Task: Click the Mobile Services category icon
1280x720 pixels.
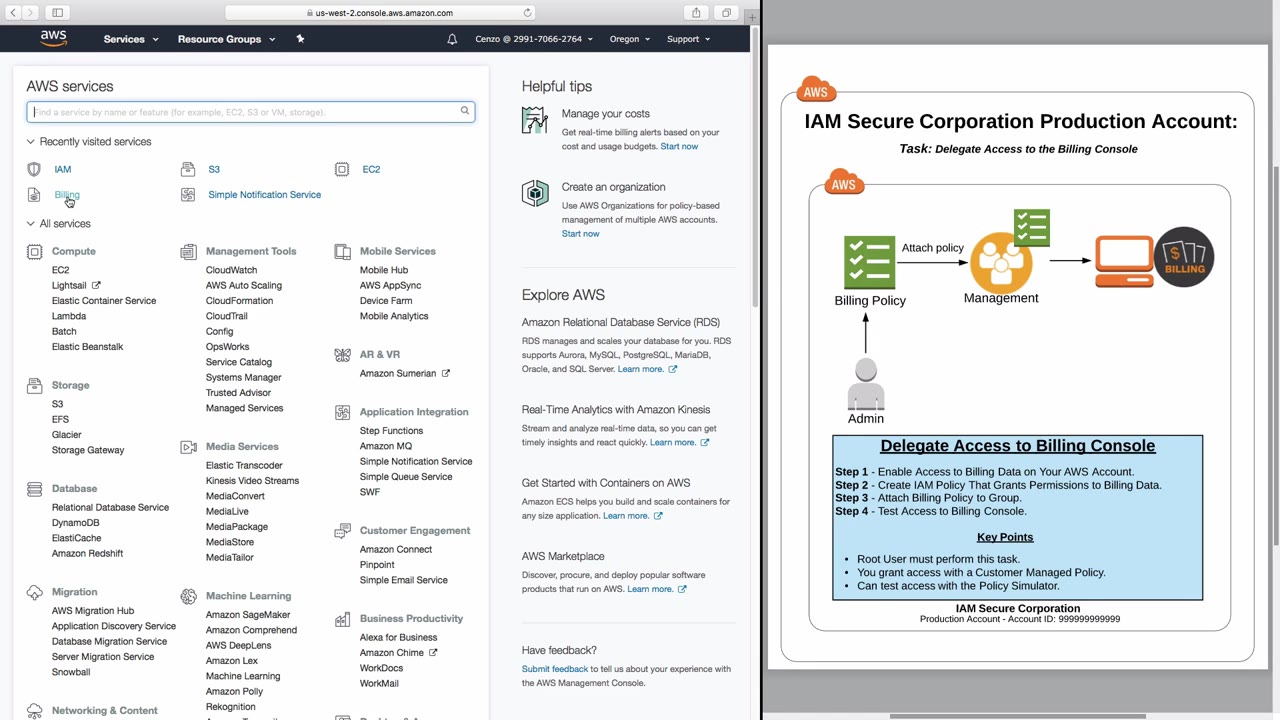Action: click(342, 252)
